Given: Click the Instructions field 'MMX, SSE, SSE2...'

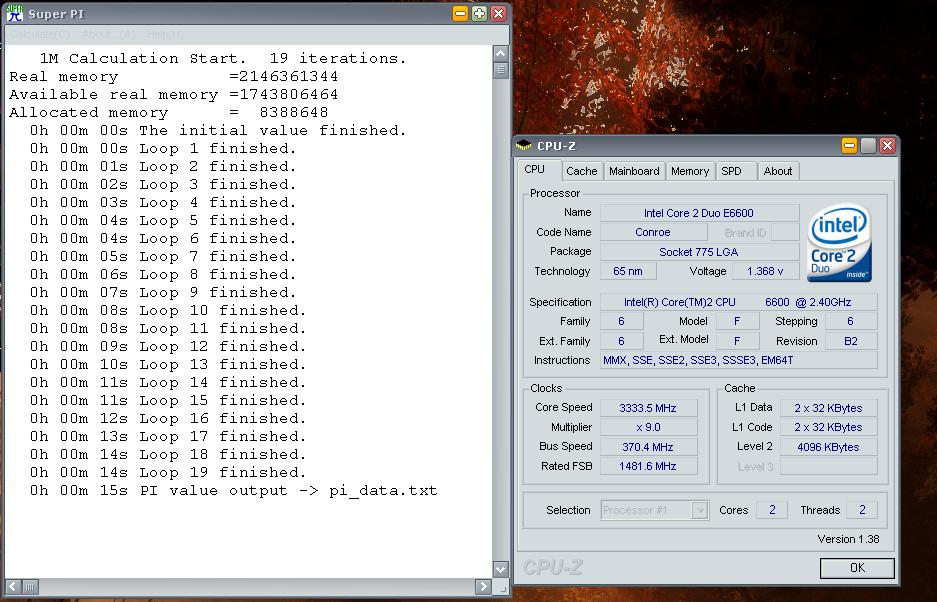Looking at the screenshot, I should coord(739,360).
